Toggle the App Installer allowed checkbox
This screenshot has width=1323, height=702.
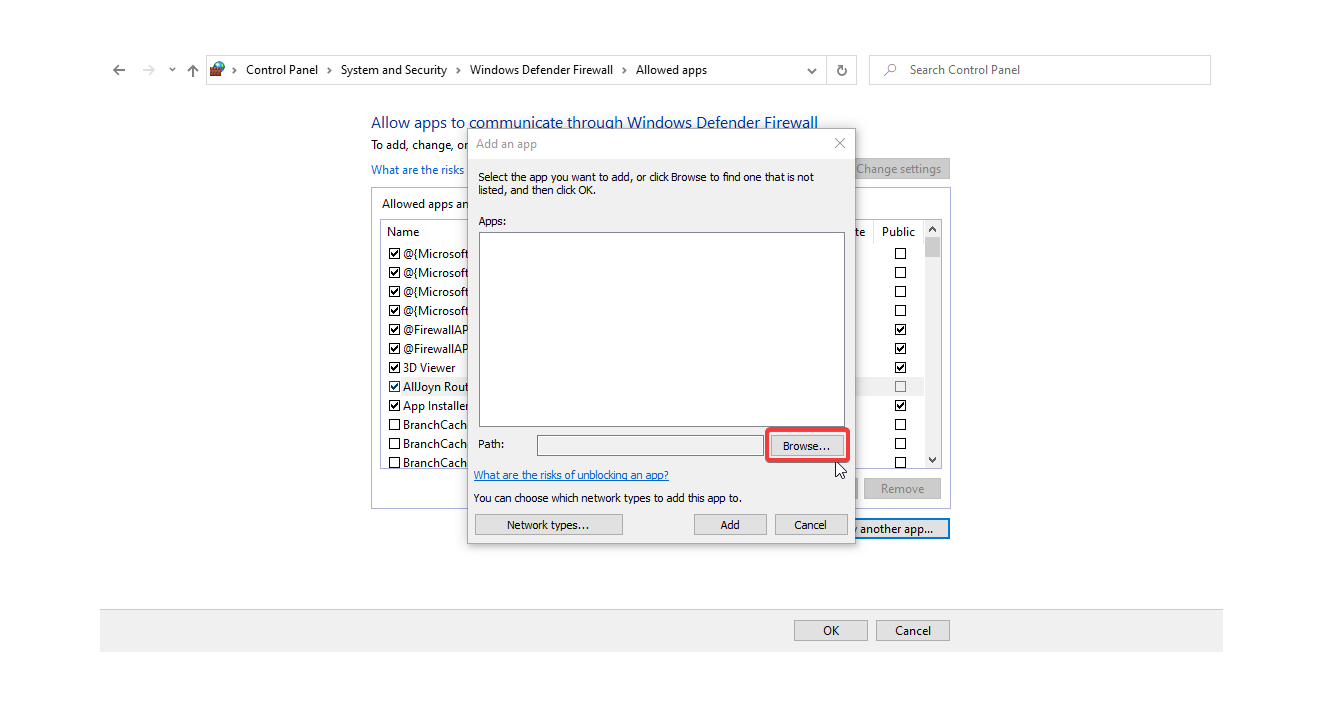[394, 406]
